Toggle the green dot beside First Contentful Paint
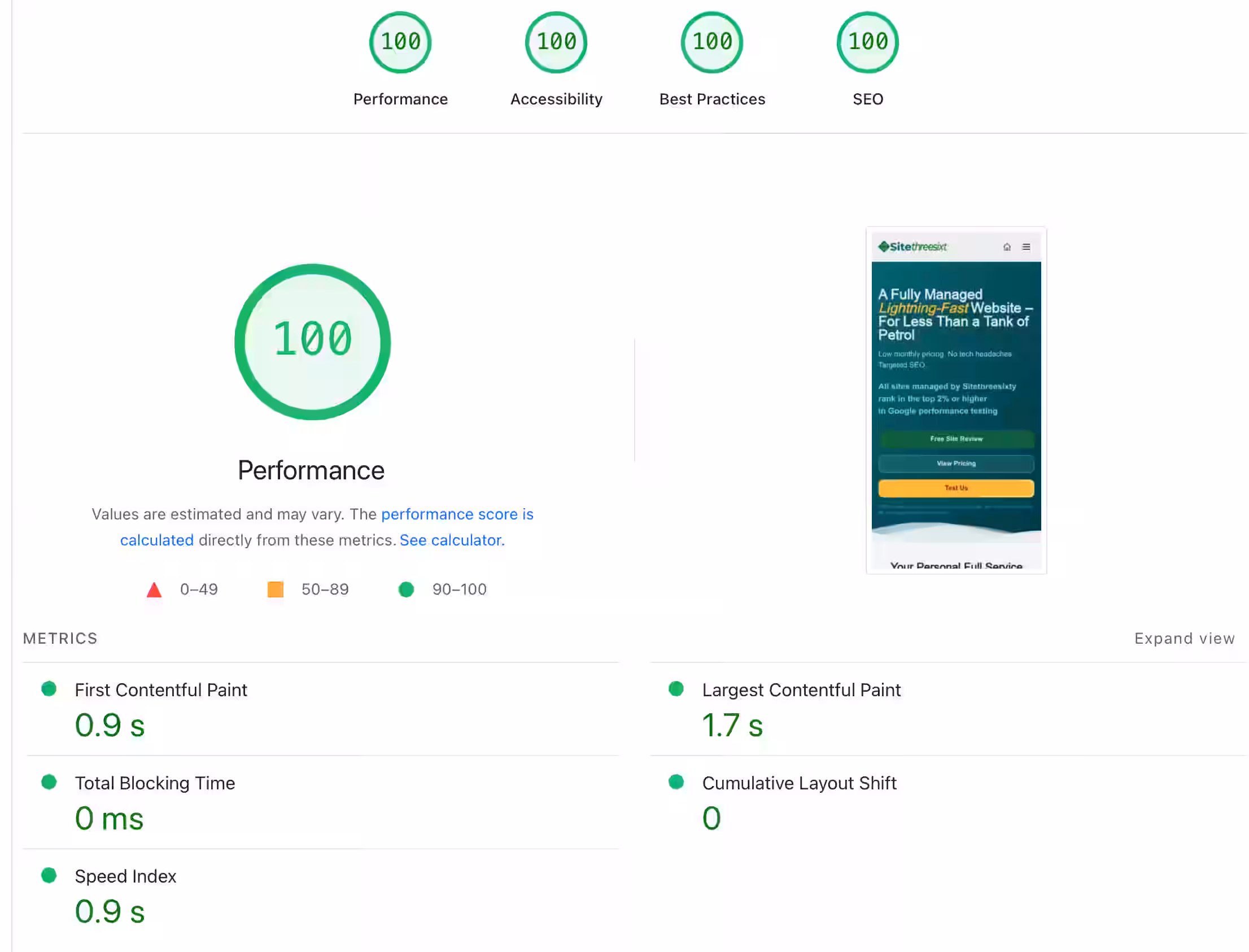The width and height of the screenshot is (1249, 952). 49,688
